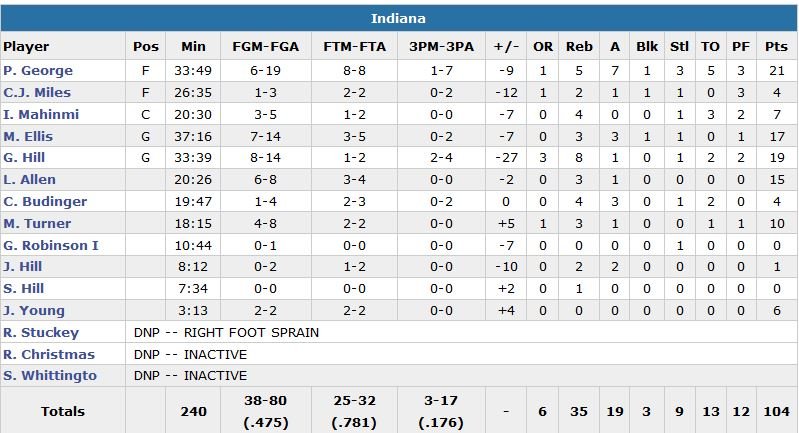Click J. Hill player name
The image size is (799, 433).
(23, 267)
